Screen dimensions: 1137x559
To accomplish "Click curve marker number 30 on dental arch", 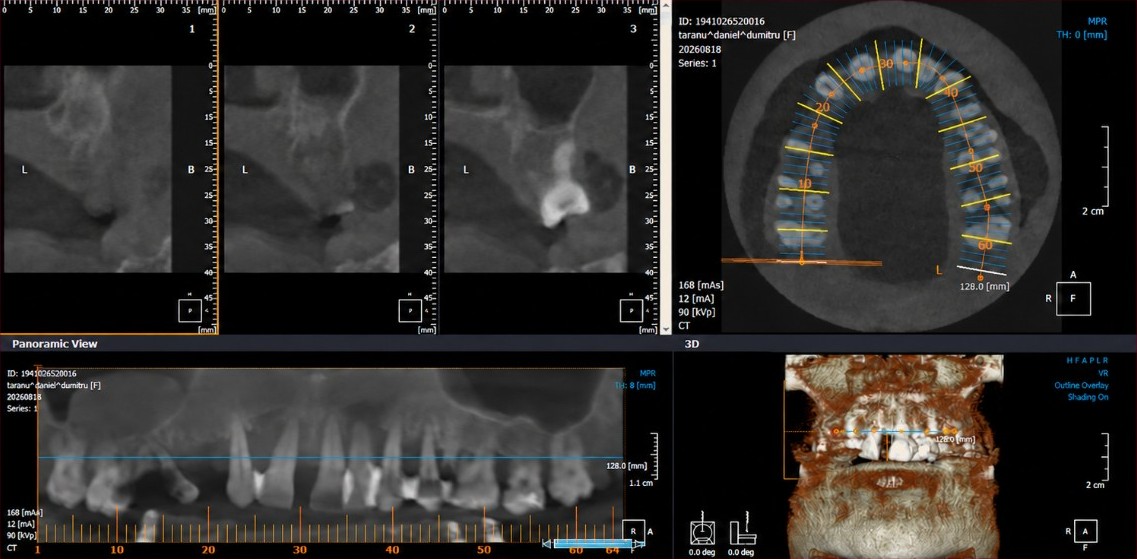I will tap(885, 64).
